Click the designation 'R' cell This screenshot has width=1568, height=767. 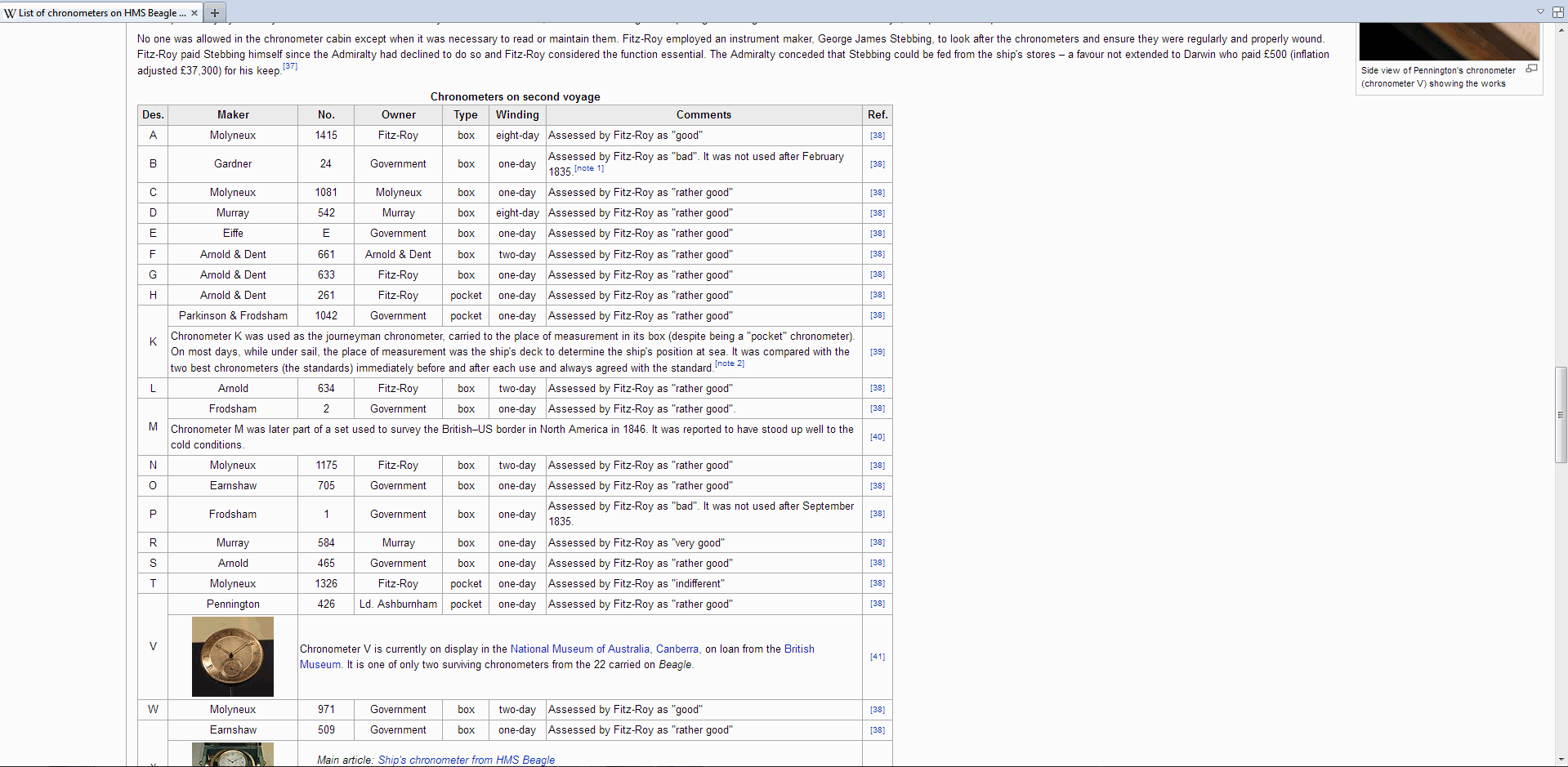pos(153,543)
